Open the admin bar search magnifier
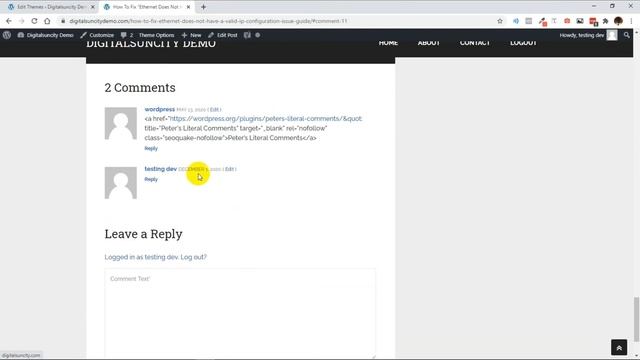640x360 pixels. [x=627, y=35]
